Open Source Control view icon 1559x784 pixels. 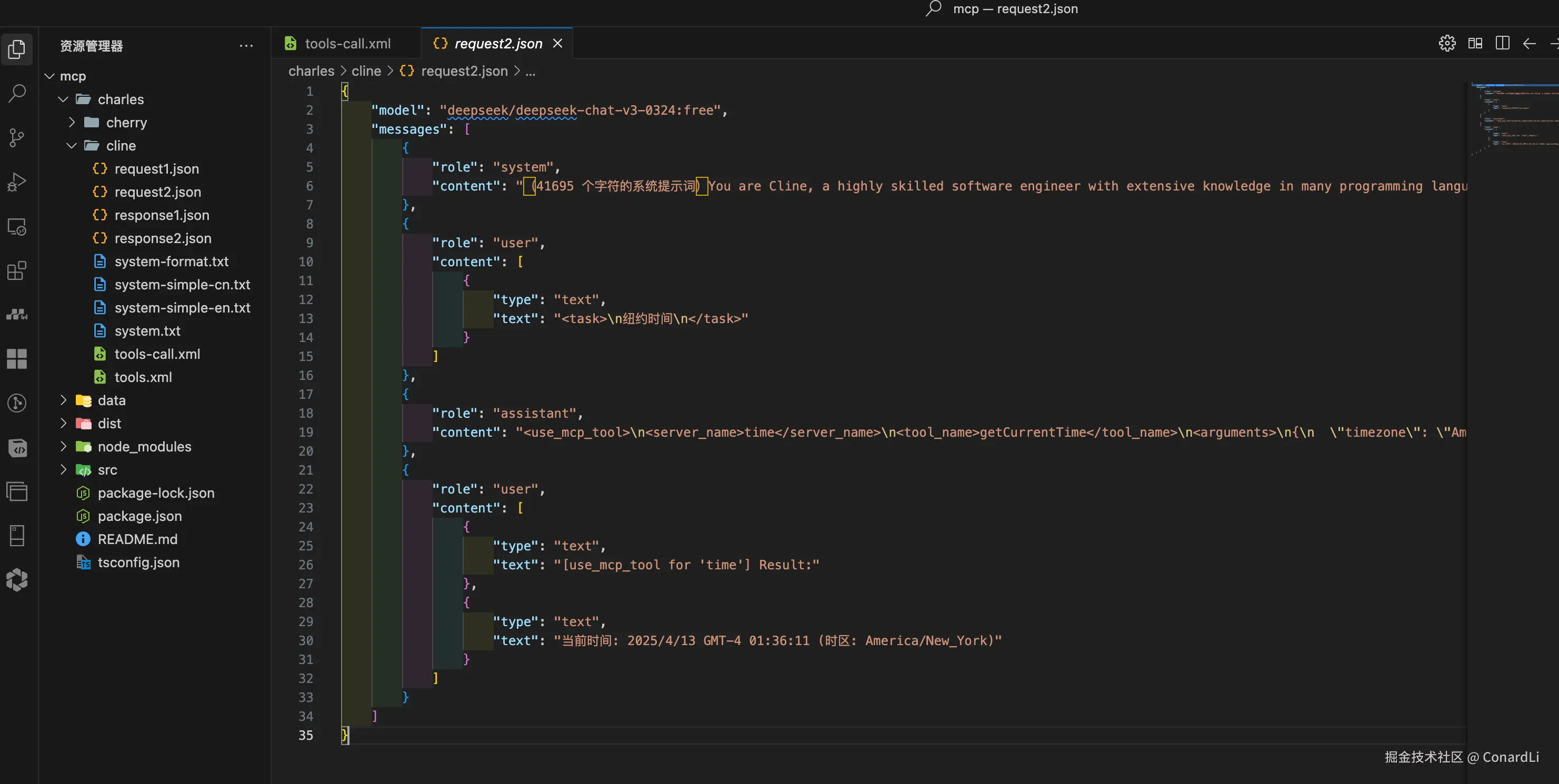point(17,138)
